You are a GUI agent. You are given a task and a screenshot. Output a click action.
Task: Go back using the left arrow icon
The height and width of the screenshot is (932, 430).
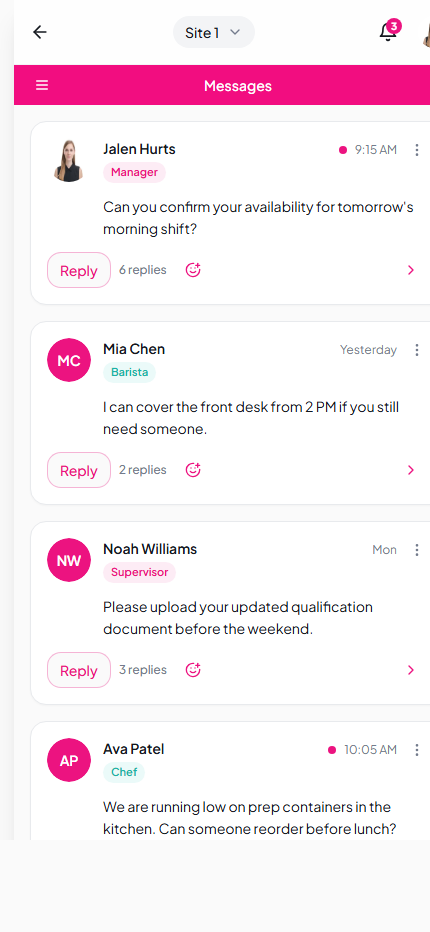(40, 32)
